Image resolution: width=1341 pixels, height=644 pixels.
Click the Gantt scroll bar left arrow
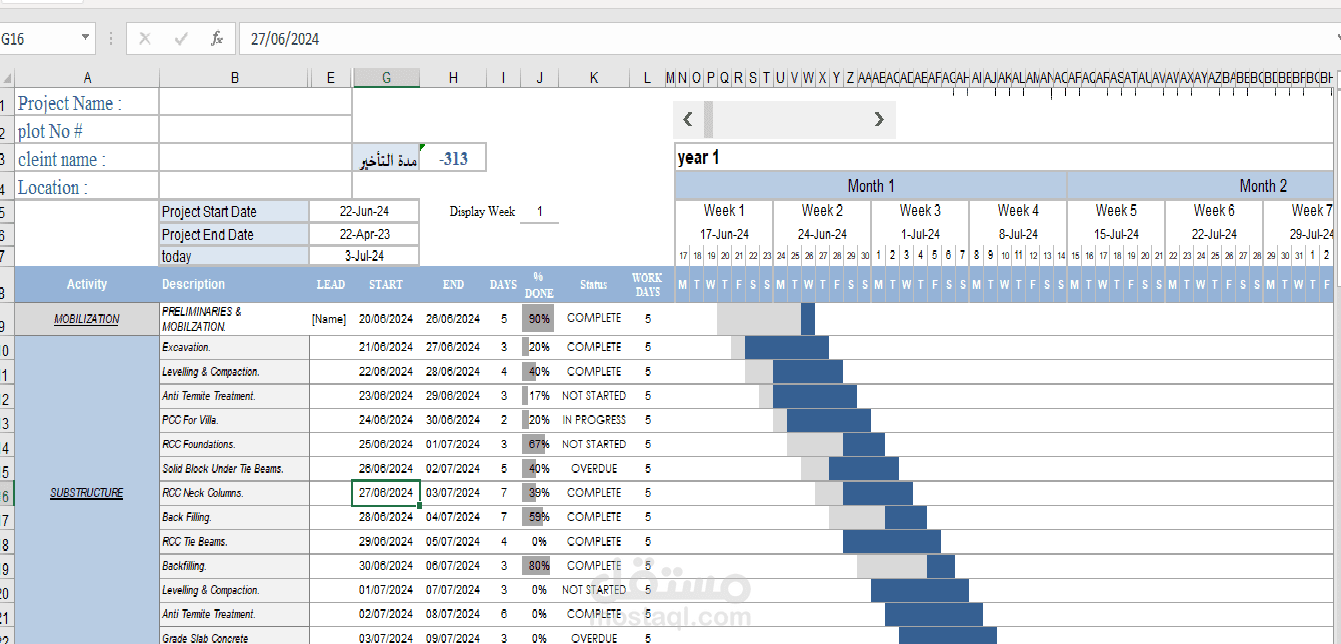(x=688, y=119)
